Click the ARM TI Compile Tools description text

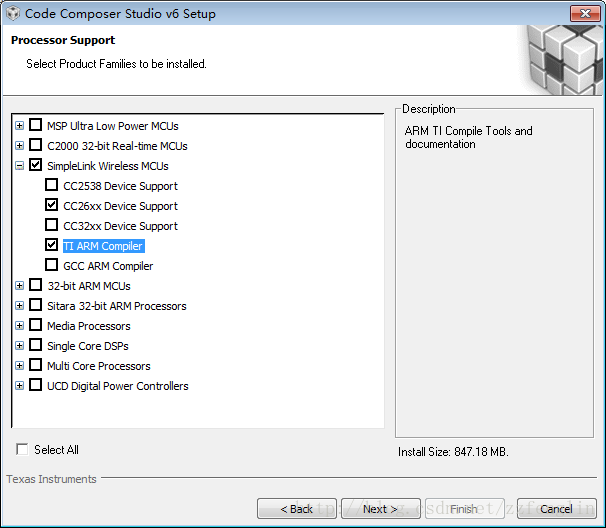click(x=468, y=137)
